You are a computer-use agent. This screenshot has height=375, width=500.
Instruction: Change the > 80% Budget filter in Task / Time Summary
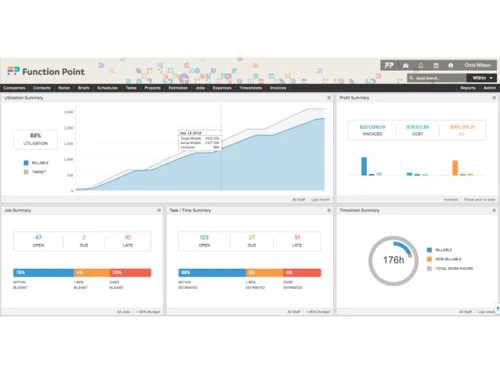pyautogui.click(x=318, y=312)
